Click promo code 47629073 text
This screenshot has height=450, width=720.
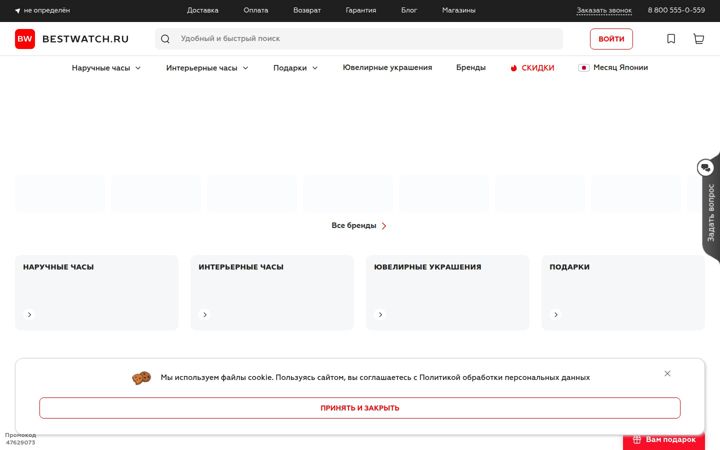(x=20, y=443)
